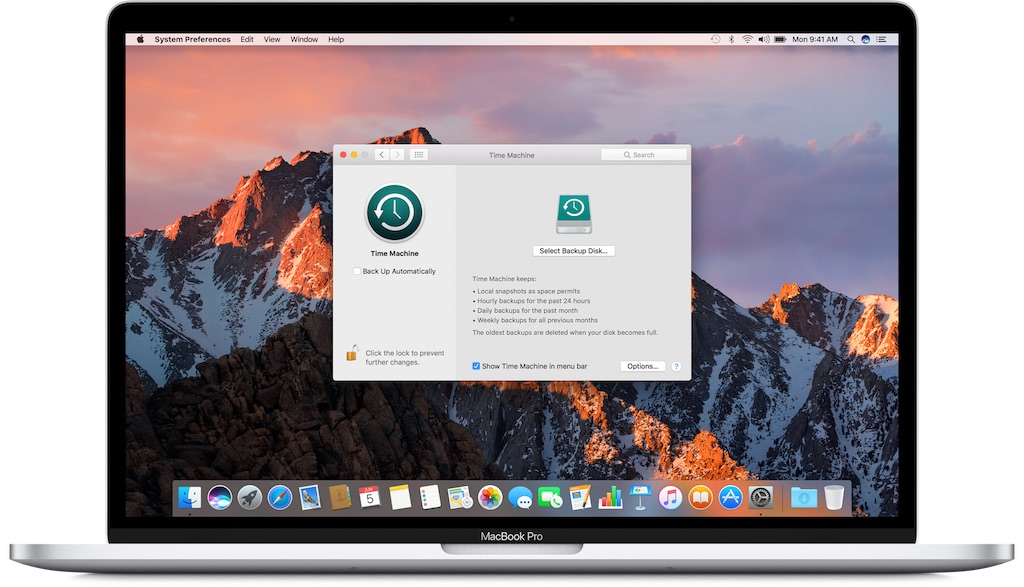The width and height of the screenshot is (1024, 587).
Task: Click the Mon 9:41 AM clock
Action: [x=814, y=39]
